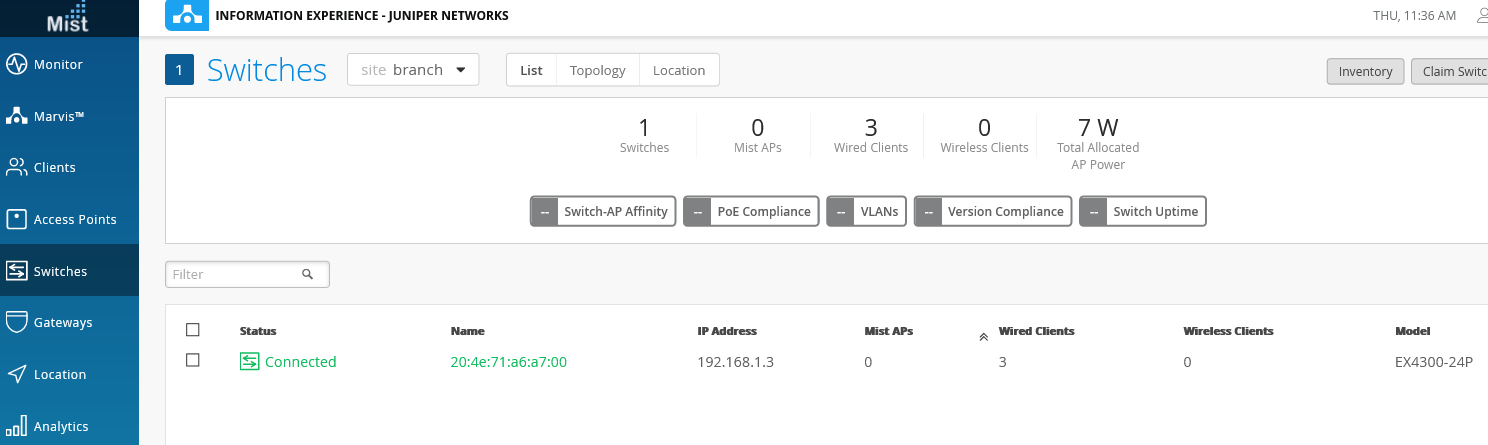1488x445 pixels.
Task: Open Access Points sidebar icon
Action: (x=16, y=219)
